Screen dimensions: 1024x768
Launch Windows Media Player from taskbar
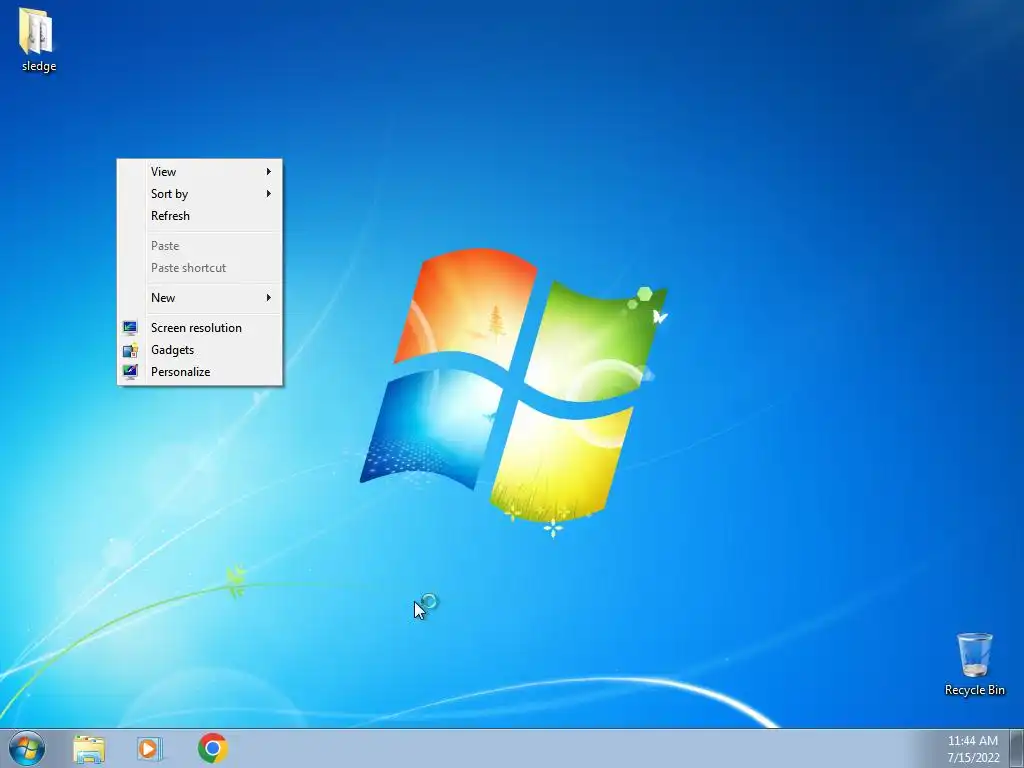click(150, 748)
